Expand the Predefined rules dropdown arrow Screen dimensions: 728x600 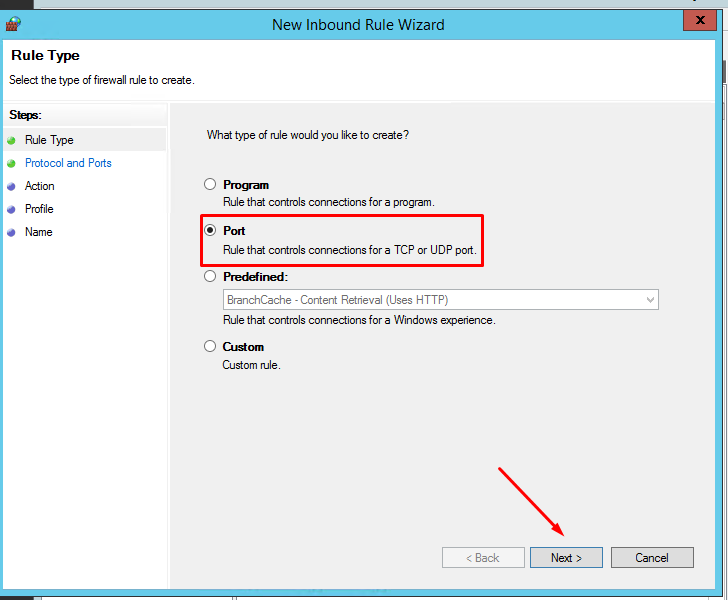650,300
